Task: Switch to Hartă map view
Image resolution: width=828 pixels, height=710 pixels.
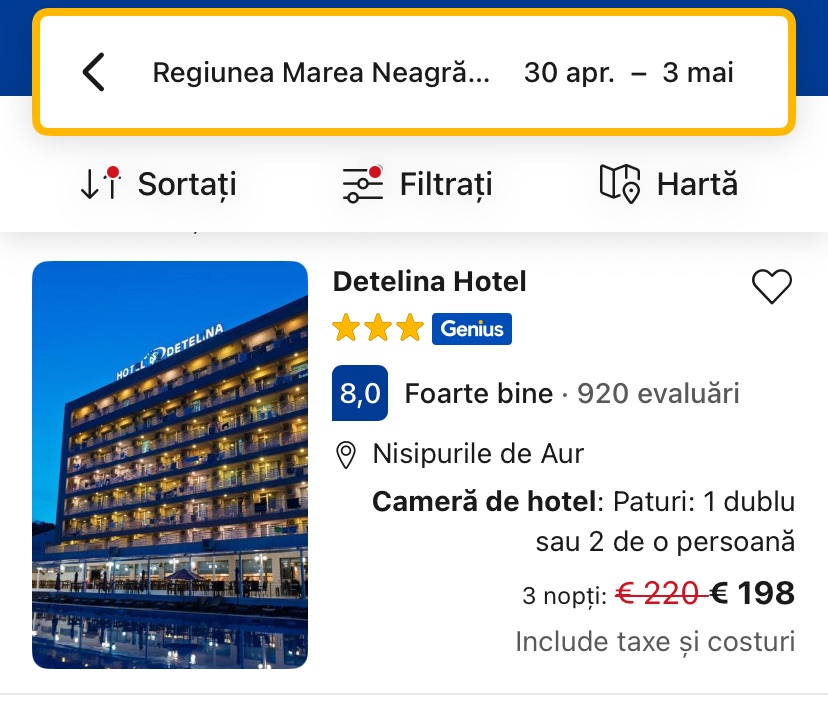Action: point(697,184)
